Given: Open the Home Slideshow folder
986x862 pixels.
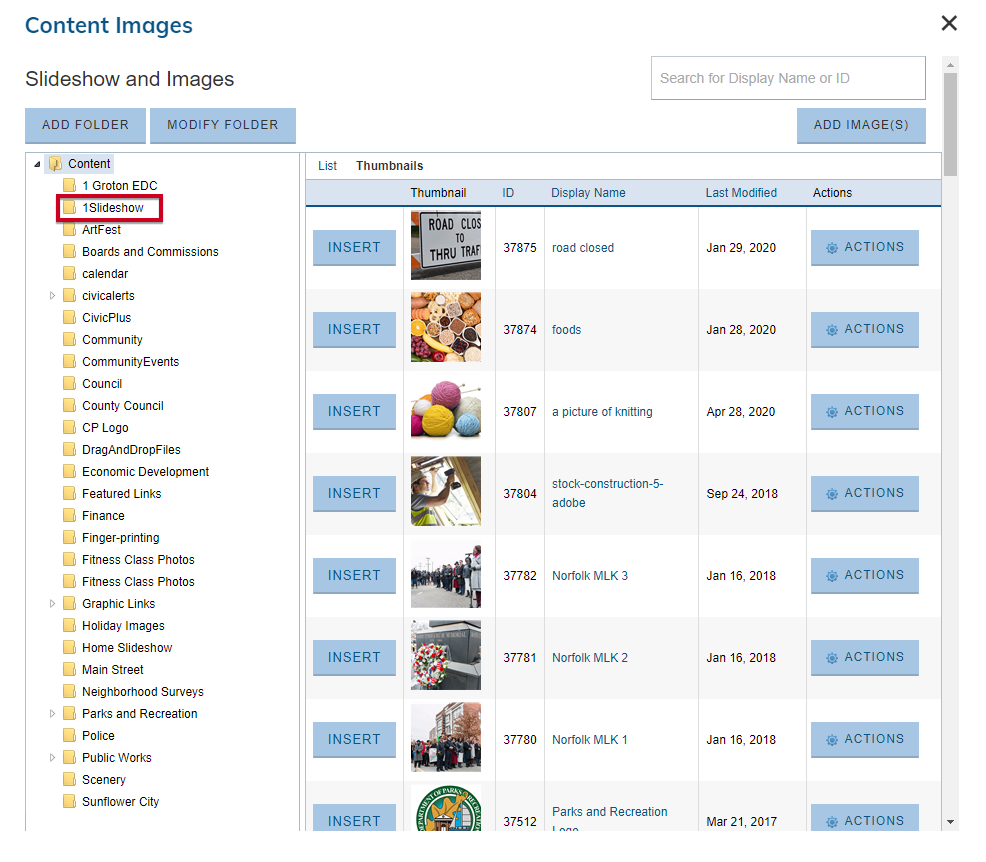Looking at the screenshot, I should click(127, 648).
